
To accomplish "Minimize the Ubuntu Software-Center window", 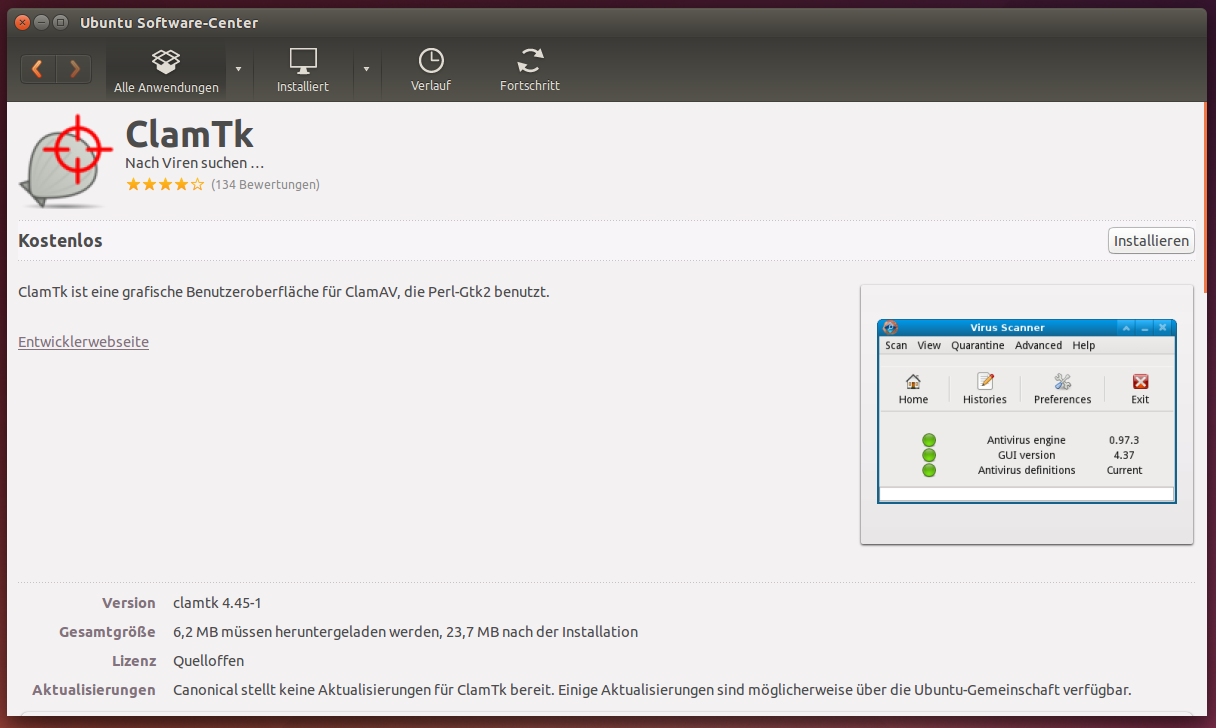I will coord(41,22).
